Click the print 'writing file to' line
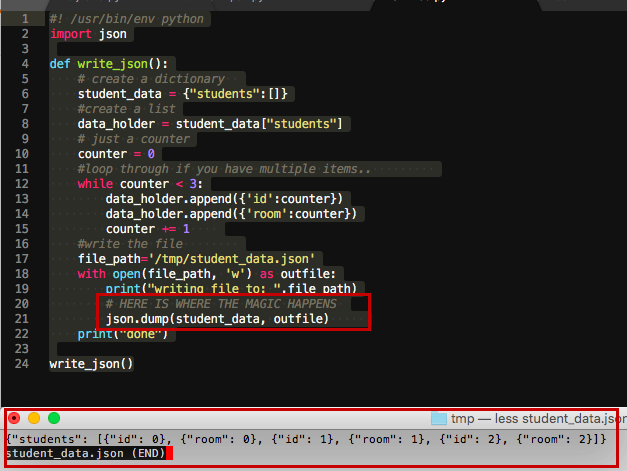The height and width of the screenshot is (471, 627). [x=231, y=289]
